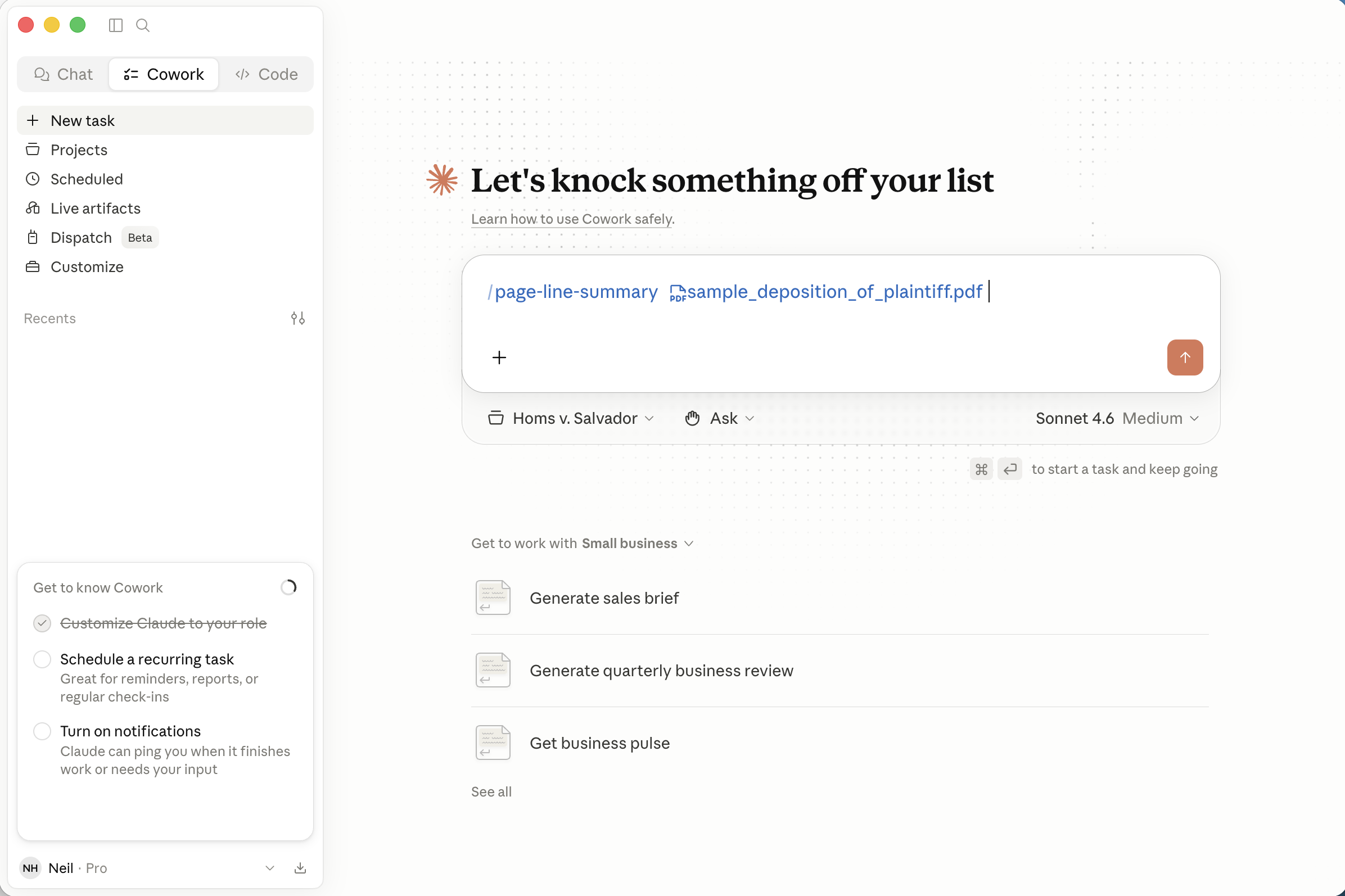
Task: Open Dispatch Beta
Action: [x=165, y=237]
